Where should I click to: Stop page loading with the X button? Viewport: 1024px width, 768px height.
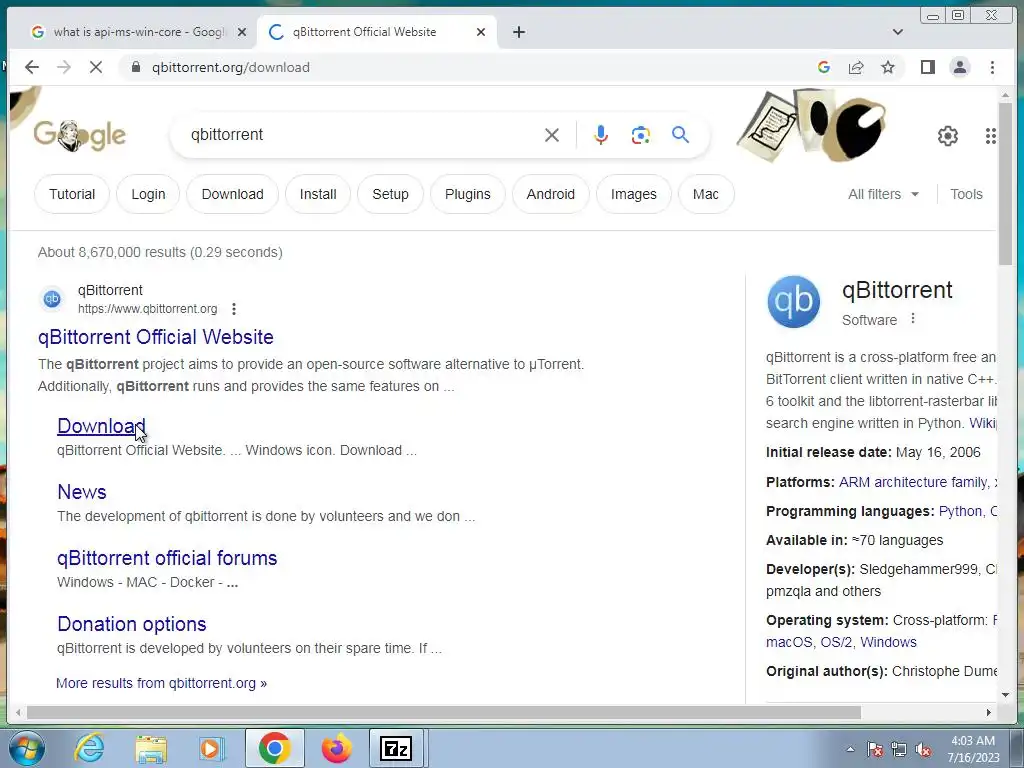[95, 67]
